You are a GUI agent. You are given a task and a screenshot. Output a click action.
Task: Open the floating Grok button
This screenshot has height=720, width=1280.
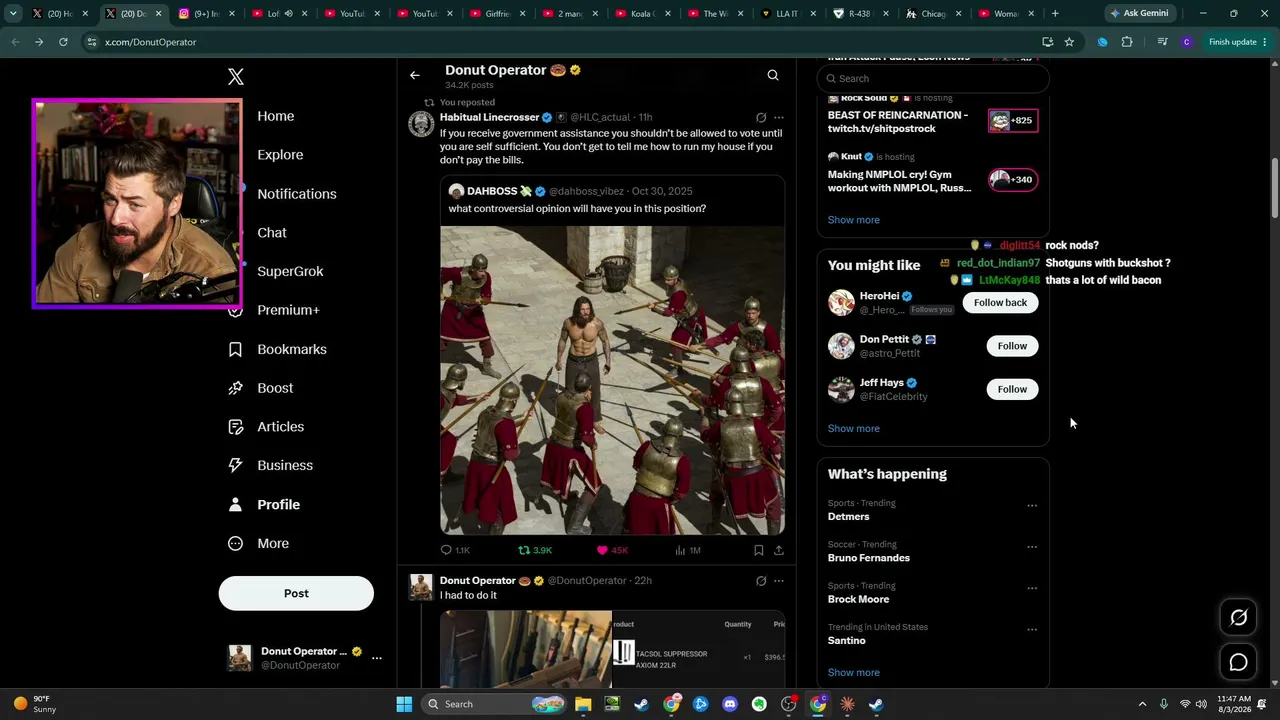1238,618
